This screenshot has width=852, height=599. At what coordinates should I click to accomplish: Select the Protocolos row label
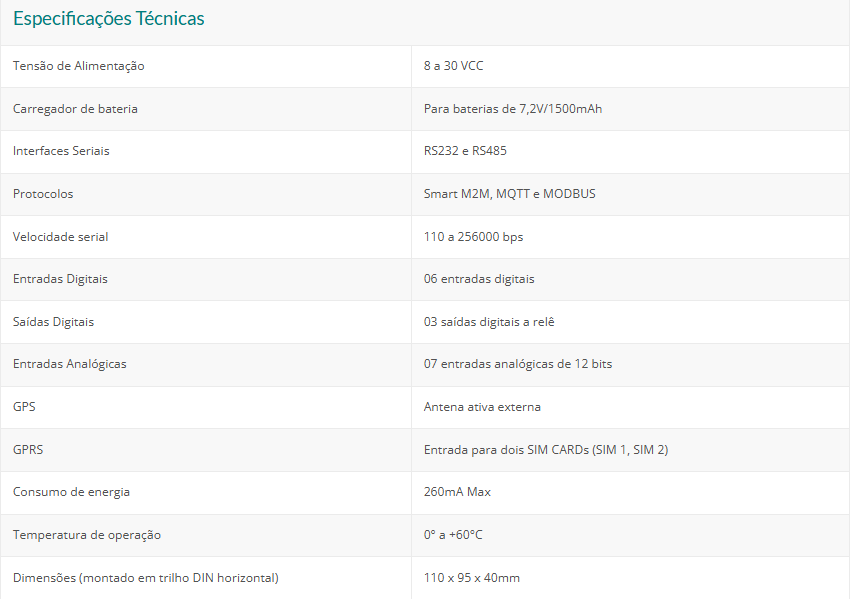coord(43,194)
